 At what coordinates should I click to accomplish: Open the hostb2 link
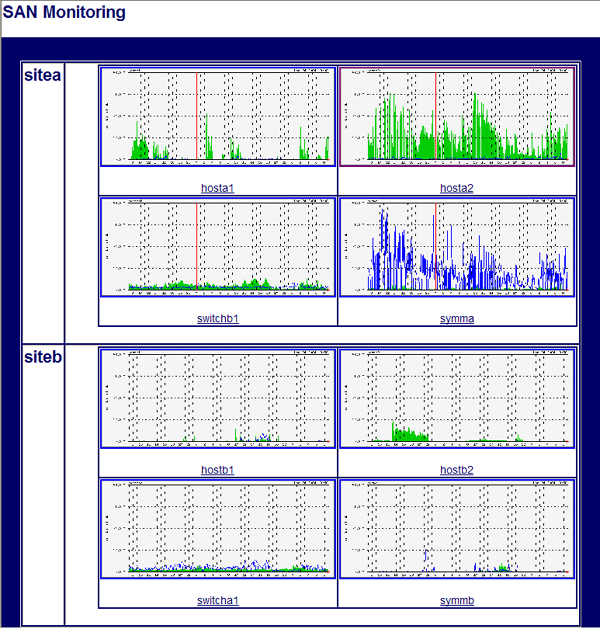(x=457, y=470)
